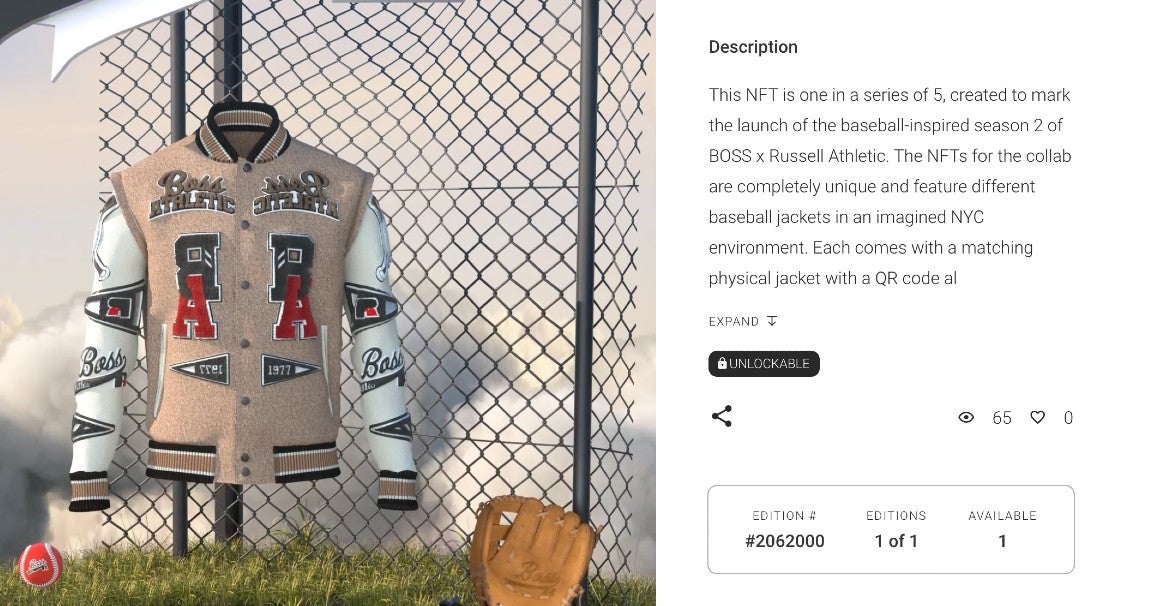The image size is (1160, 606).
Task: Click the red Boss baseball
Action: click(40, 564)
